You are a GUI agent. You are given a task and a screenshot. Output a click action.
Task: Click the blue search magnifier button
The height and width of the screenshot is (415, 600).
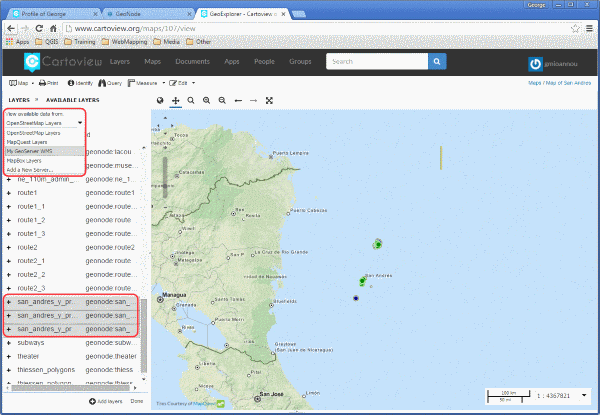(x=437, y=62)
